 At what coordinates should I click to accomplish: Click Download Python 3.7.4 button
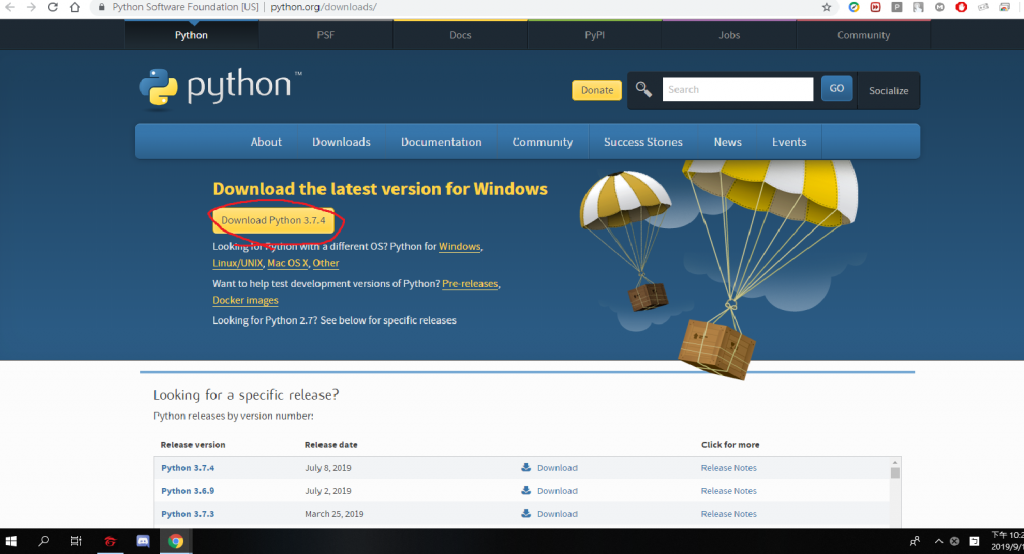[x=274, y=220]
